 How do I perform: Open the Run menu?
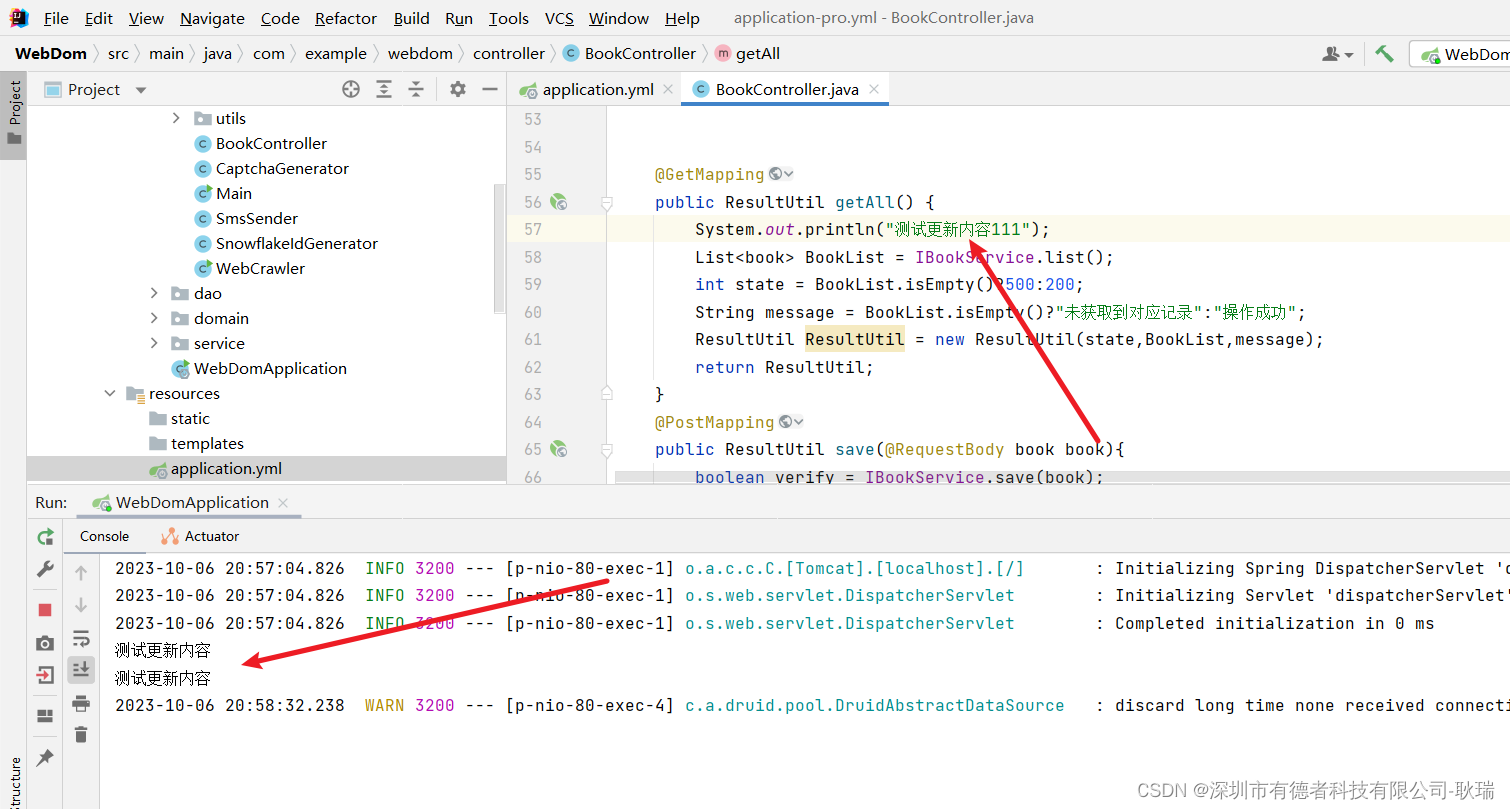pyautogui.click(x=459, y=18)
